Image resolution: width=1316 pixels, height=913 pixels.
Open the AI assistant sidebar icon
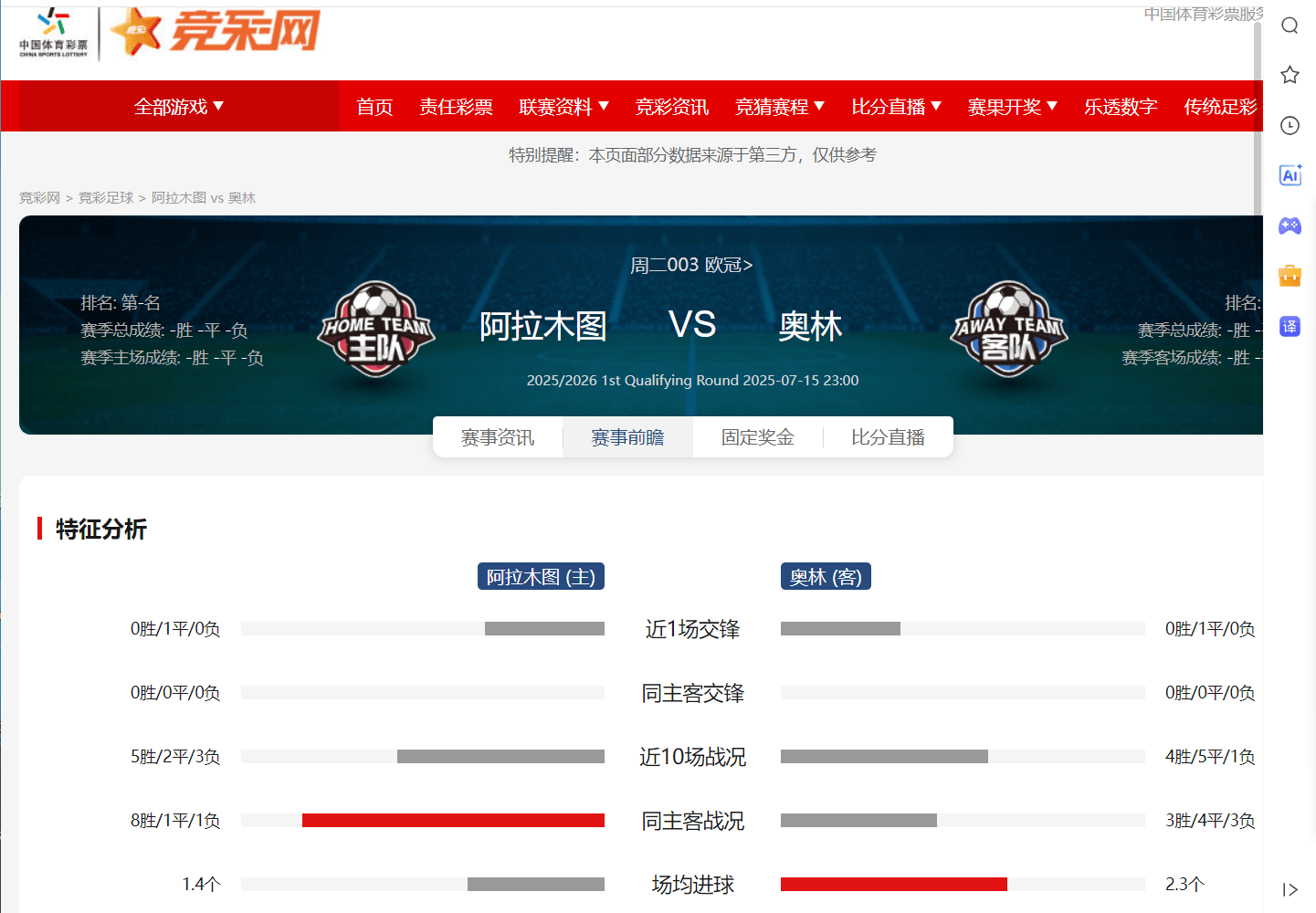(x=1290, y=175)
